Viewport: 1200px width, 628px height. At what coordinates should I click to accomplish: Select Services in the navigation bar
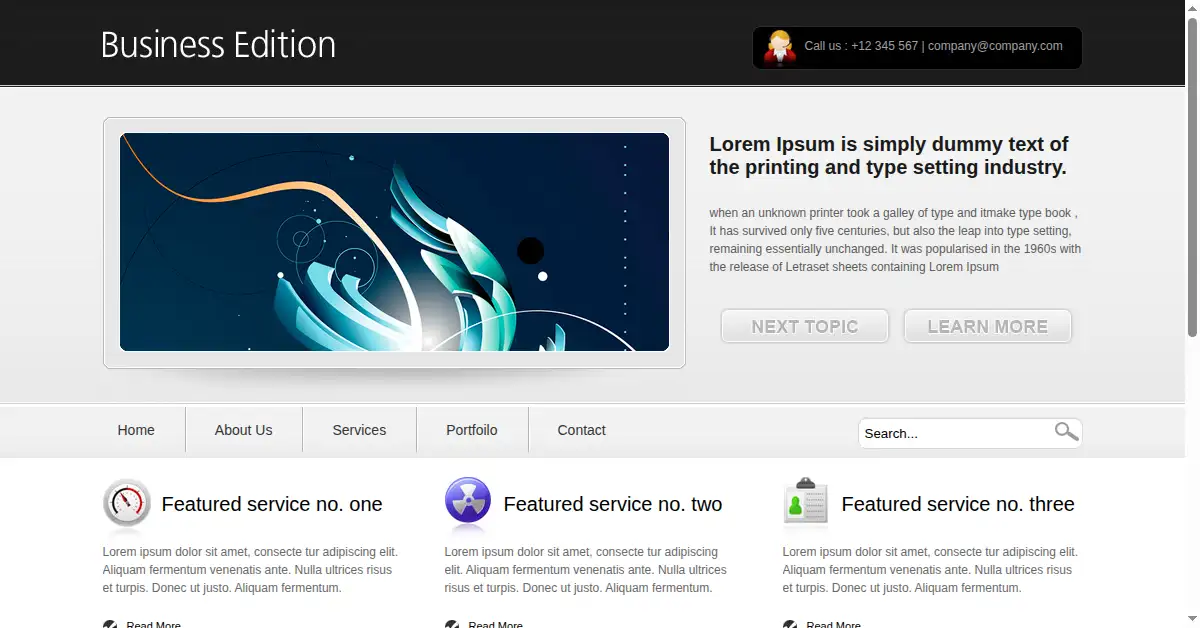359,430
